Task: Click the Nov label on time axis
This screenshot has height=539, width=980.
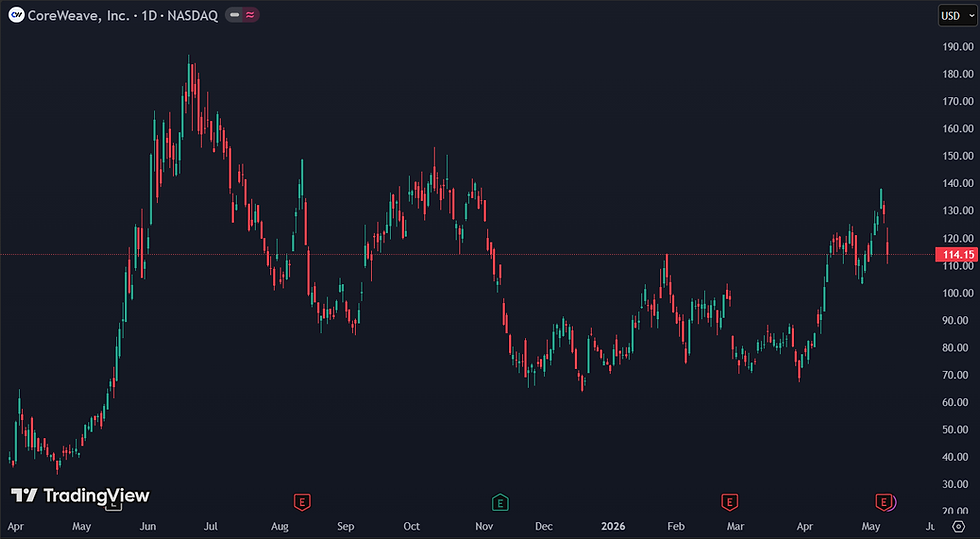Action: point(484,526)
